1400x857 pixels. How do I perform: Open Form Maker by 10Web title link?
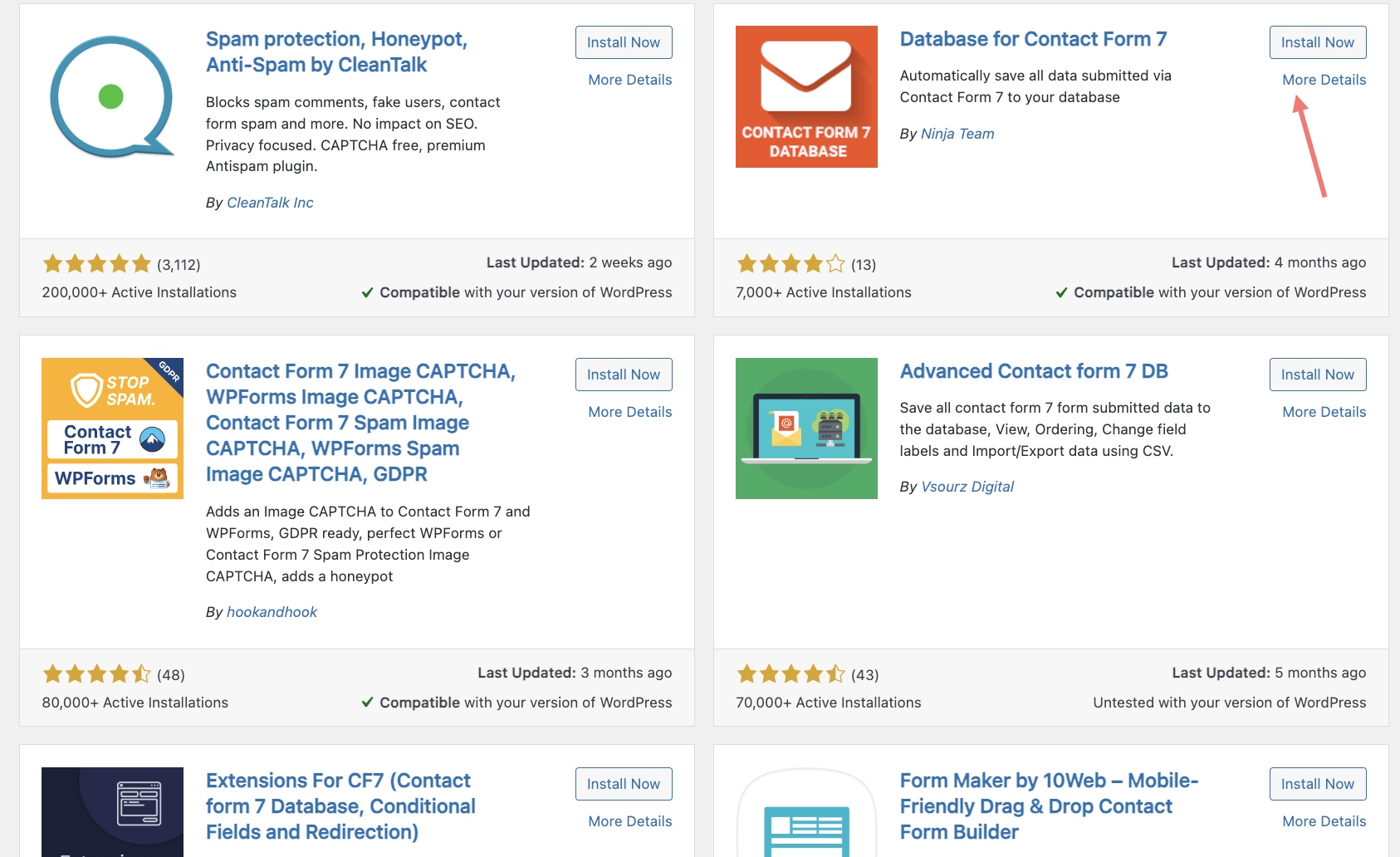click(1049, 806)
